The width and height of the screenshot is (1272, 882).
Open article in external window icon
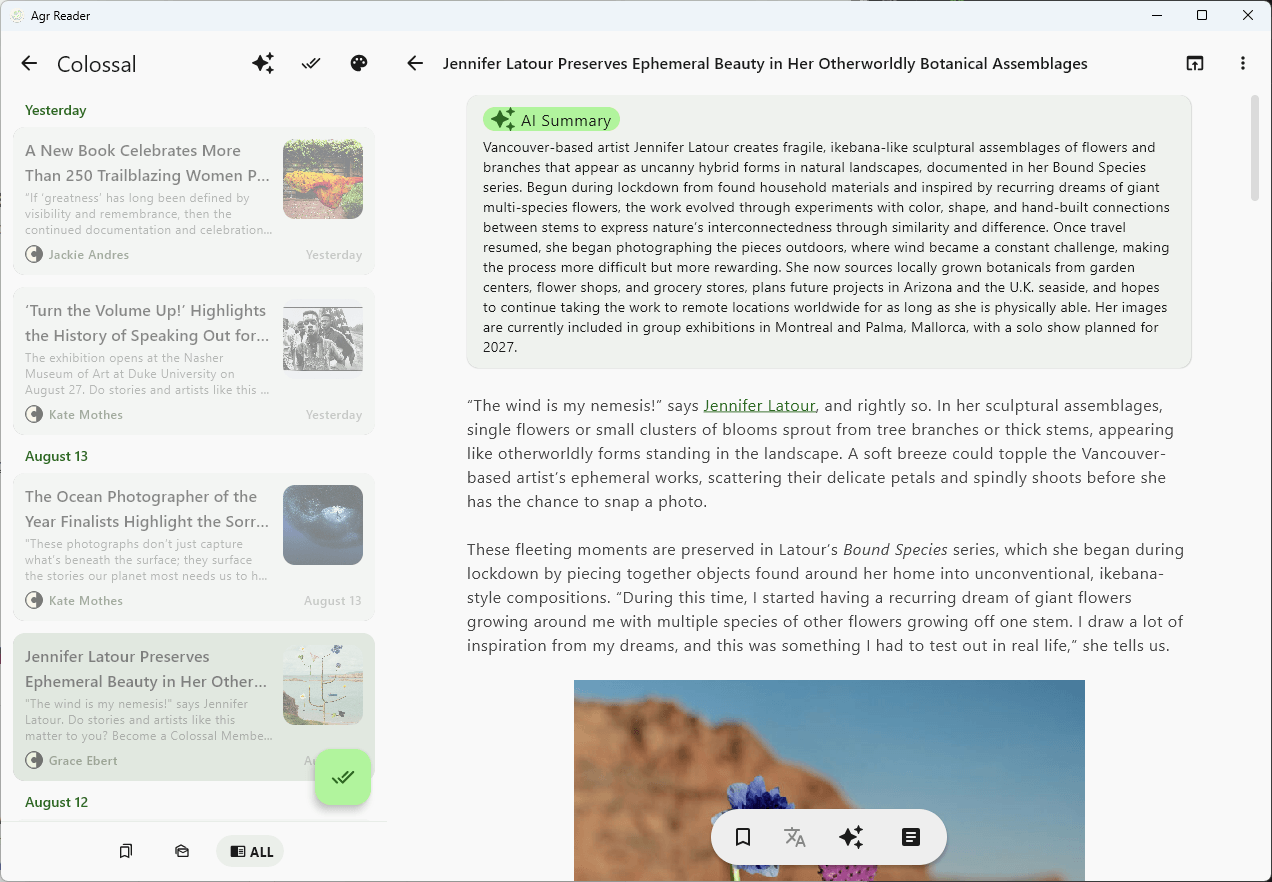pos(1195,63)
